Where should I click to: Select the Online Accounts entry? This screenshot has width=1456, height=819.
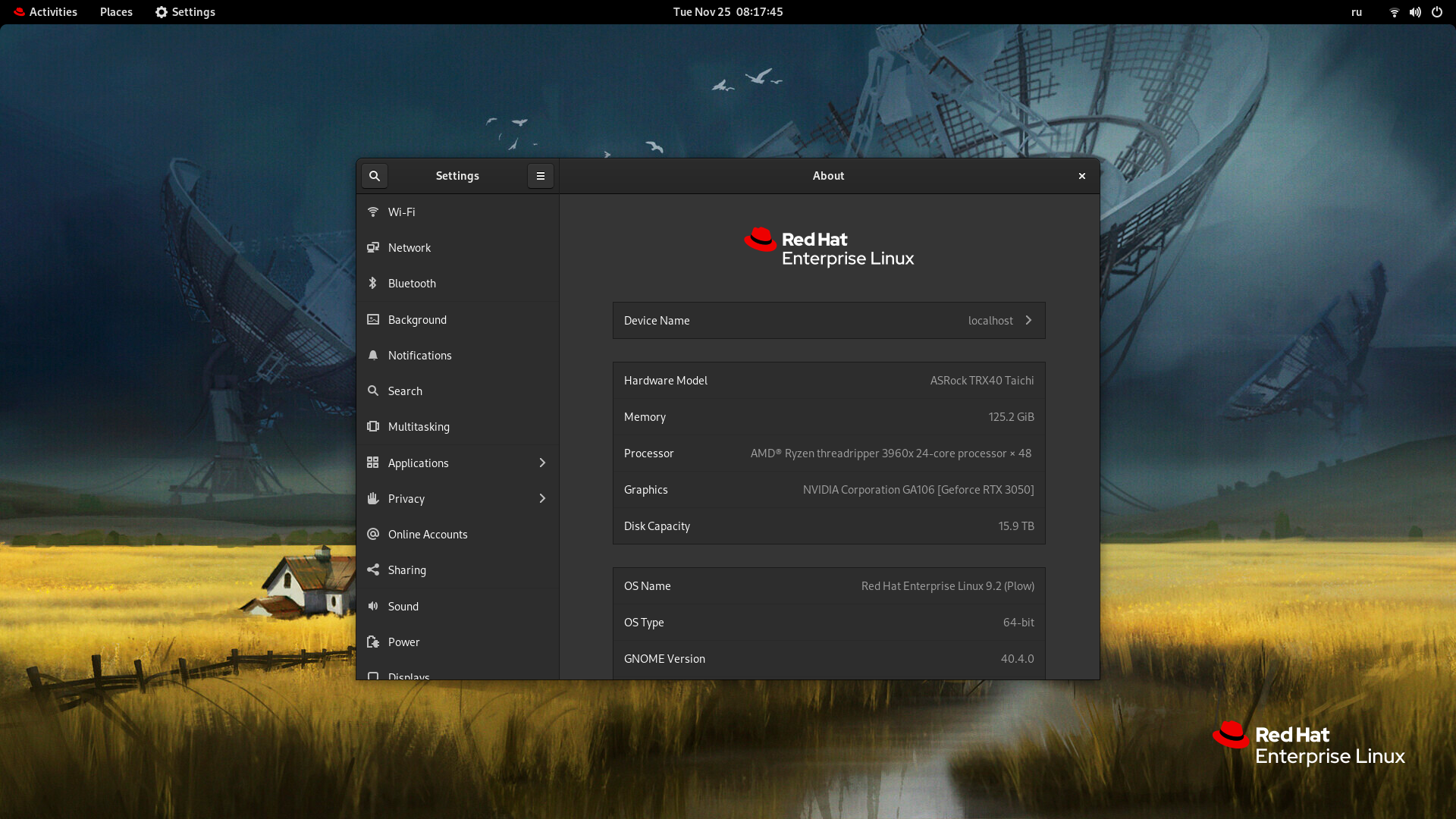(x=428, y=535)
